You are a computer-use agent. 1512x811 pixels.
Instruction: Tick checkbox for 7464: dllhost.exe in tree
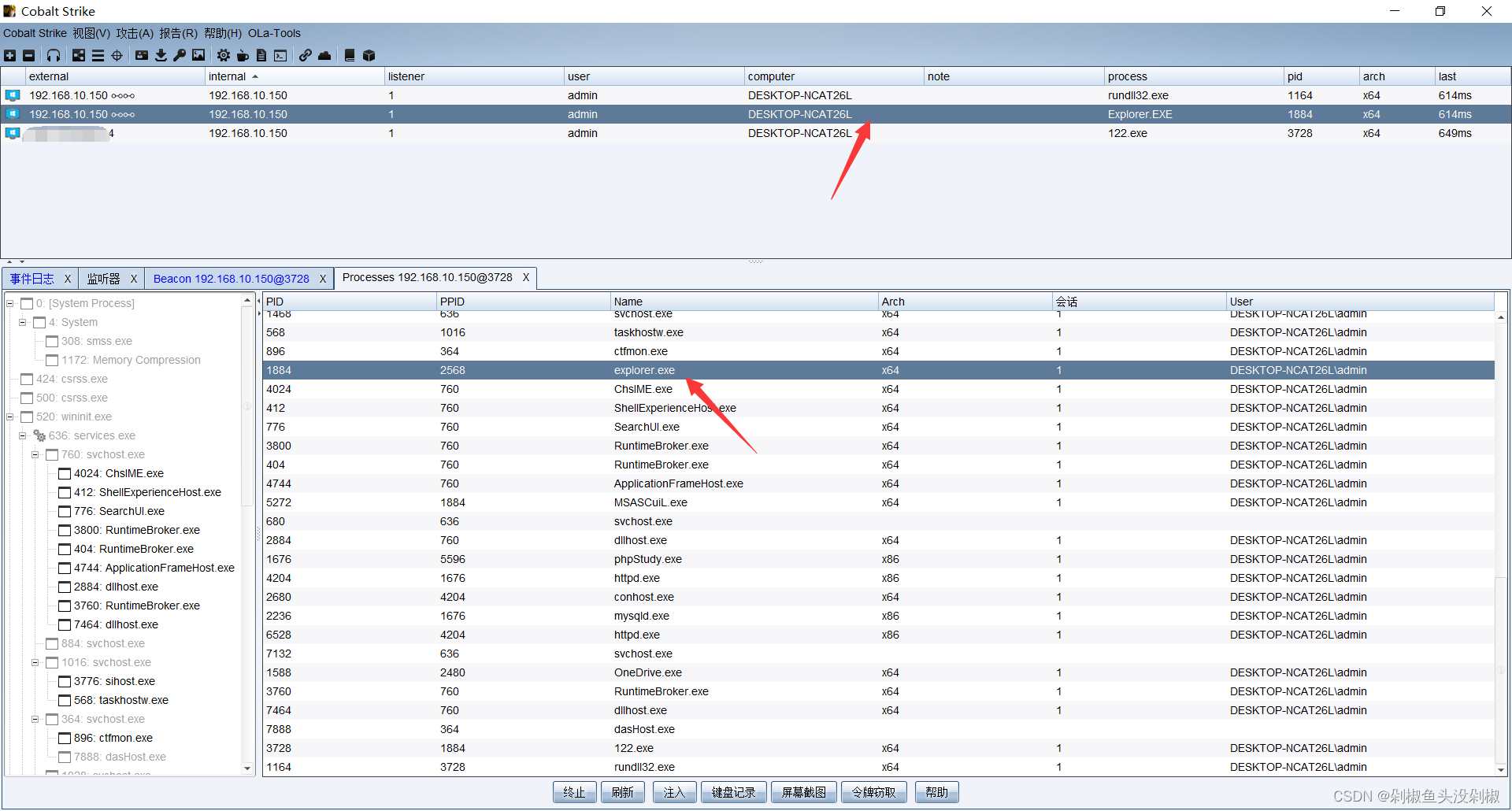click(x=65, y=624)
